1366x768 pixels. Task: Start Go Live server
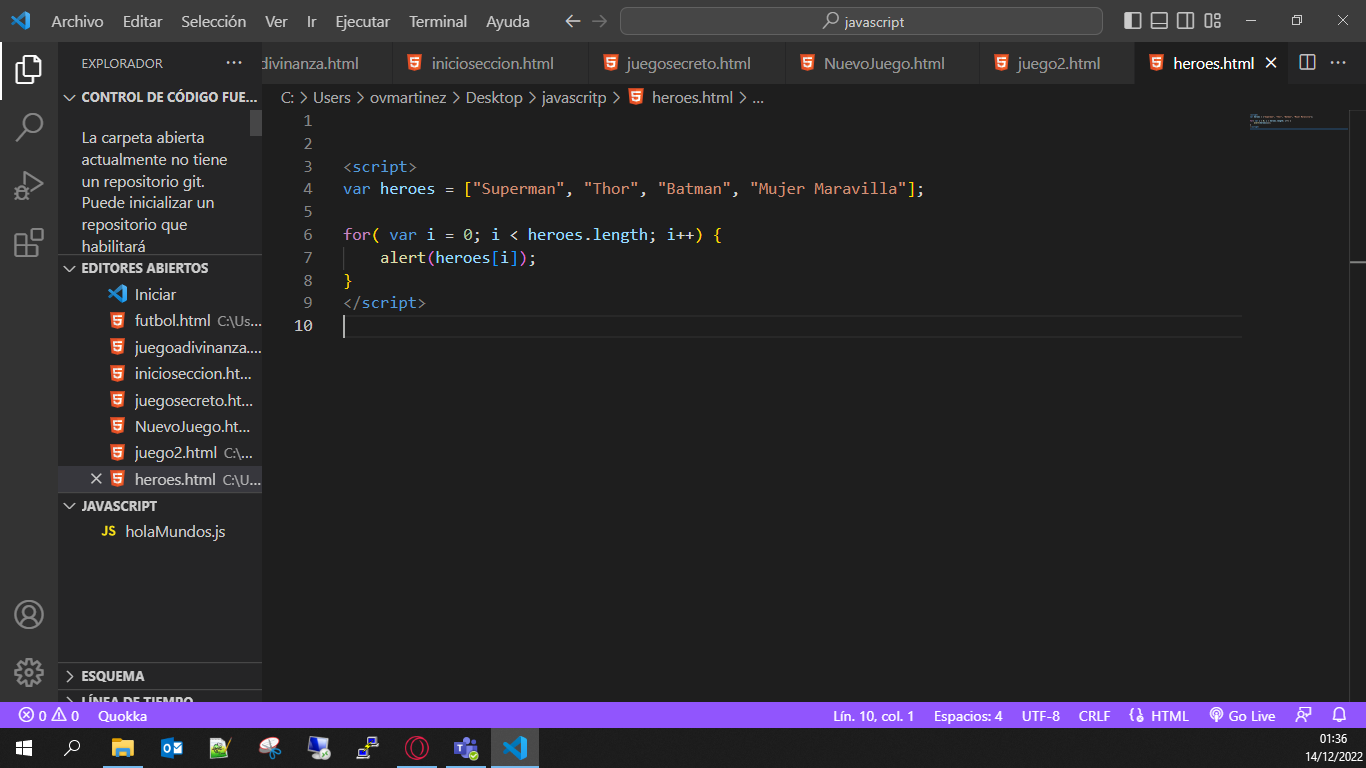1242,716
